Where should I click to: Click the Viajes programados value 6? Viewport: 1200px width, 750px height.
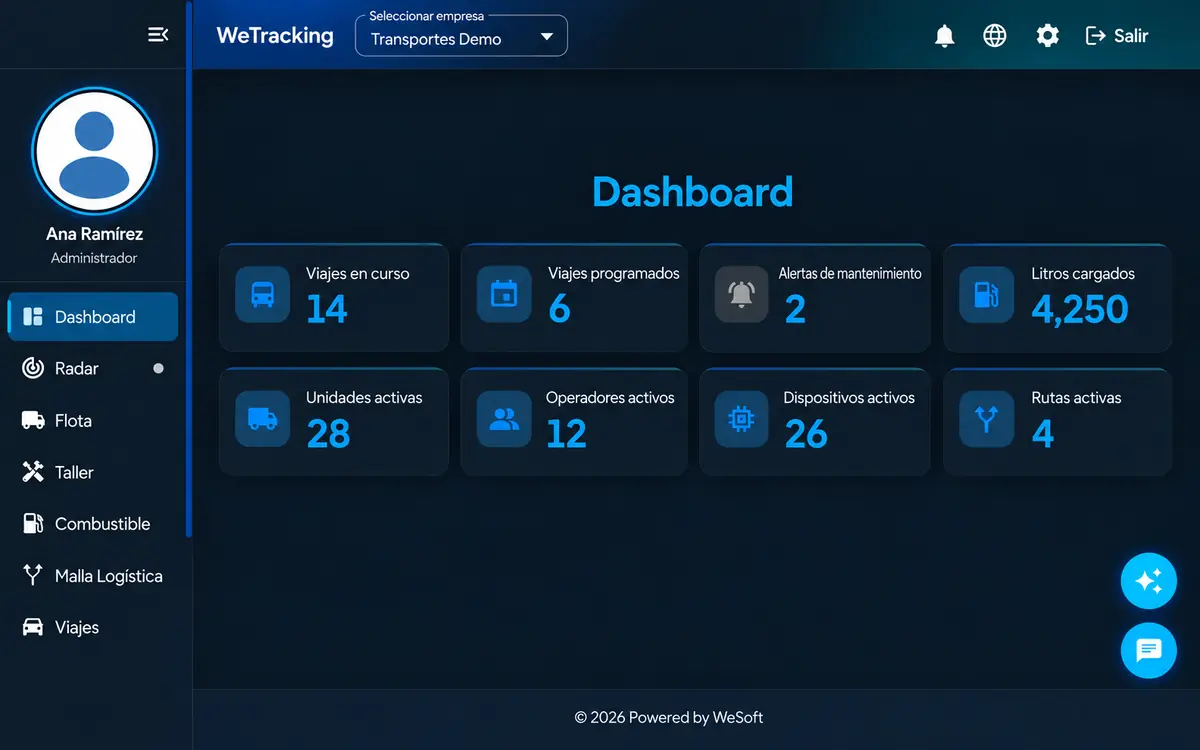tap(559, 309)
